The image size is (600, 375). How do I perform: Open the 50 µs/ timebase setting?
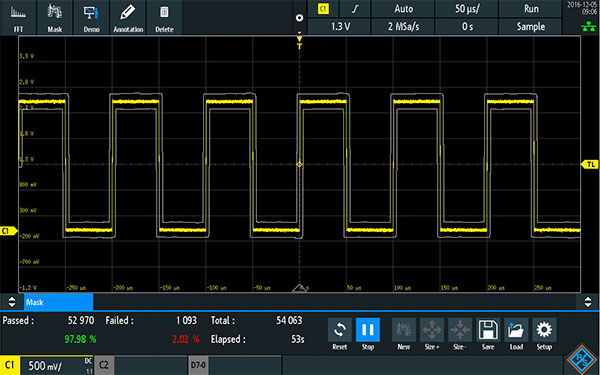pos(466,8)
